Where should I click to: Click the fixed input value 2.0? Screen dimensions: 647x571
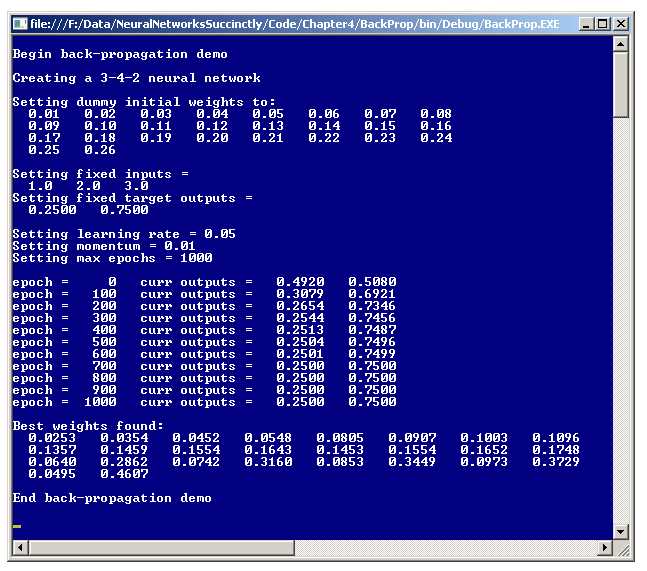point(88,186)
